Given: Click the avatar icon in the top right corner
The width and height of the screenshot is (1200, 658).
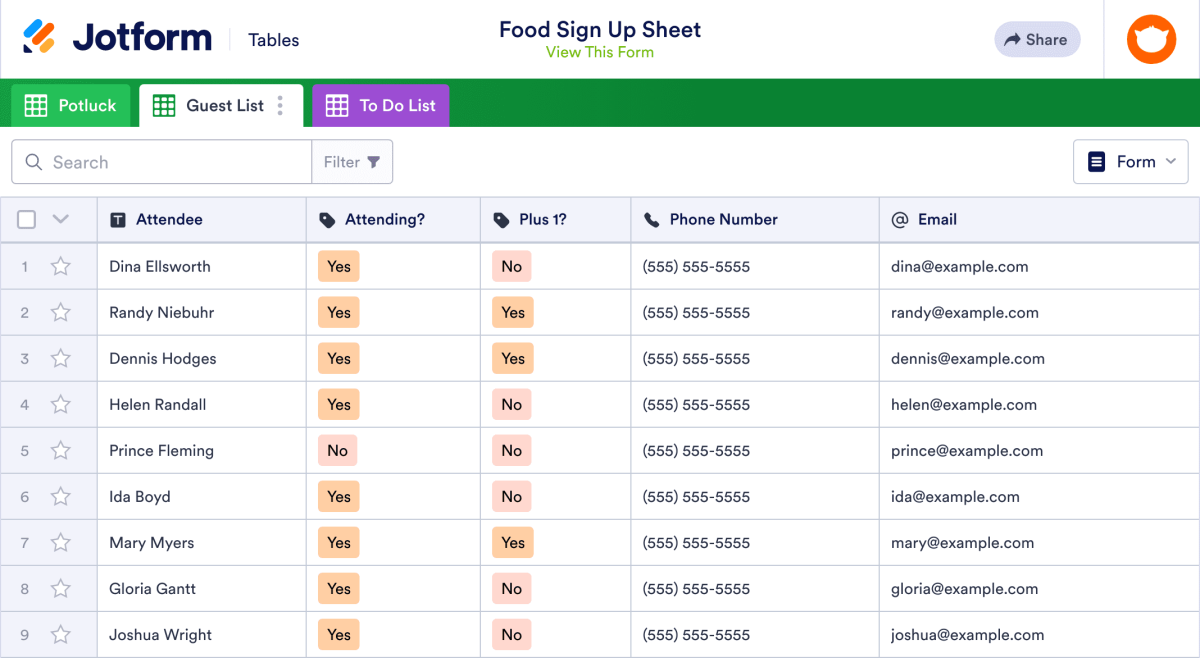Looking at the screenshot, I should 1151,39.
